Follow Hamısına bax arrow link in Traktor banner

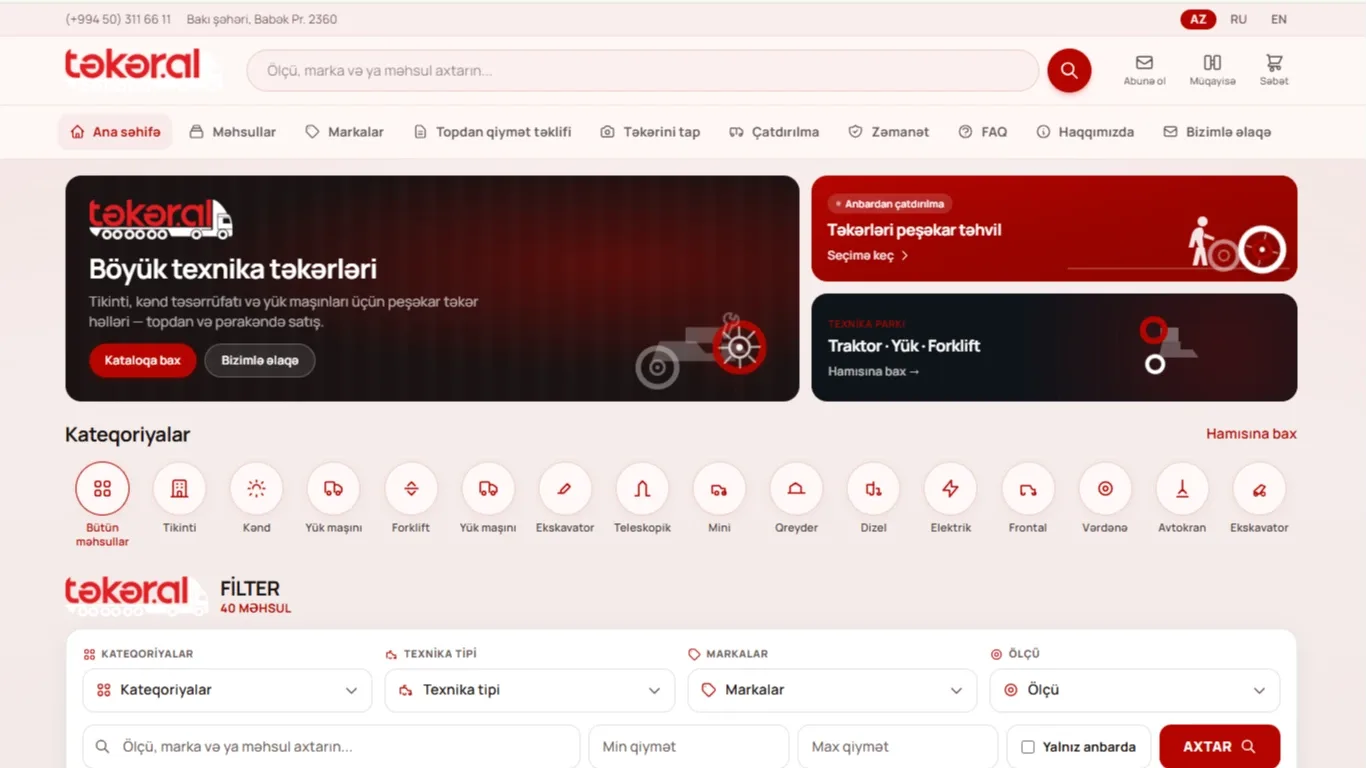click(874, 371)
